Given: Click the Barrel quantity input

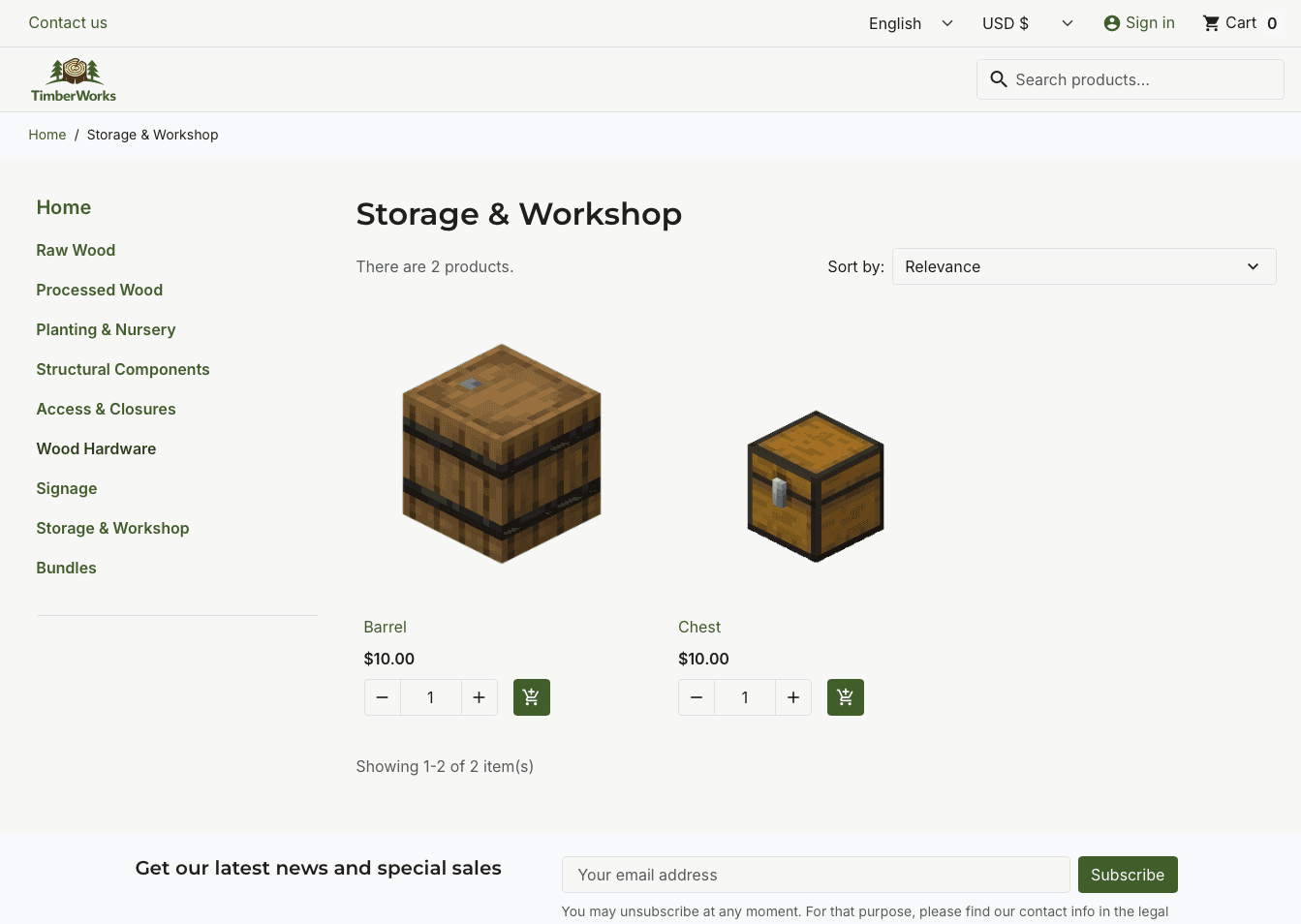Looking at the screenshot, I should coord(431,697).
